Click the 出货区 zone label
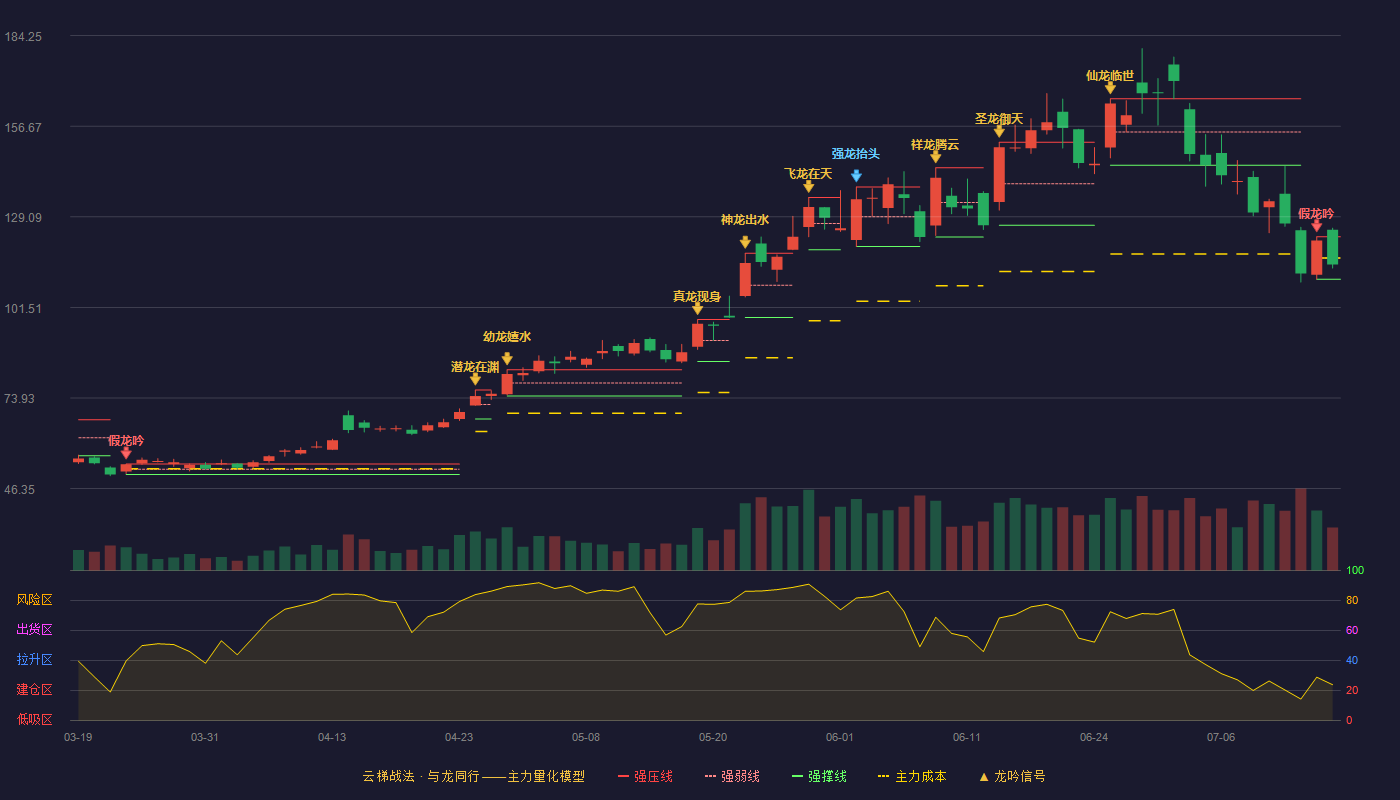Viewport: 1400px width, 800px height. 35,630
